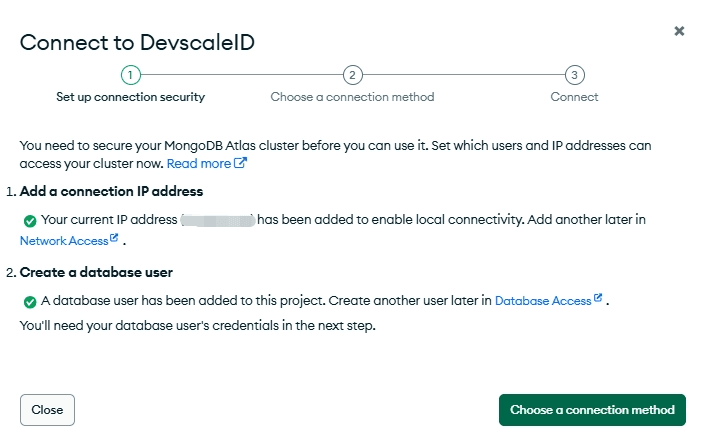Click the 'Add a connection IP address' heading
The width and height of the screenshot is (705, 444).
[x=111, y=191]
